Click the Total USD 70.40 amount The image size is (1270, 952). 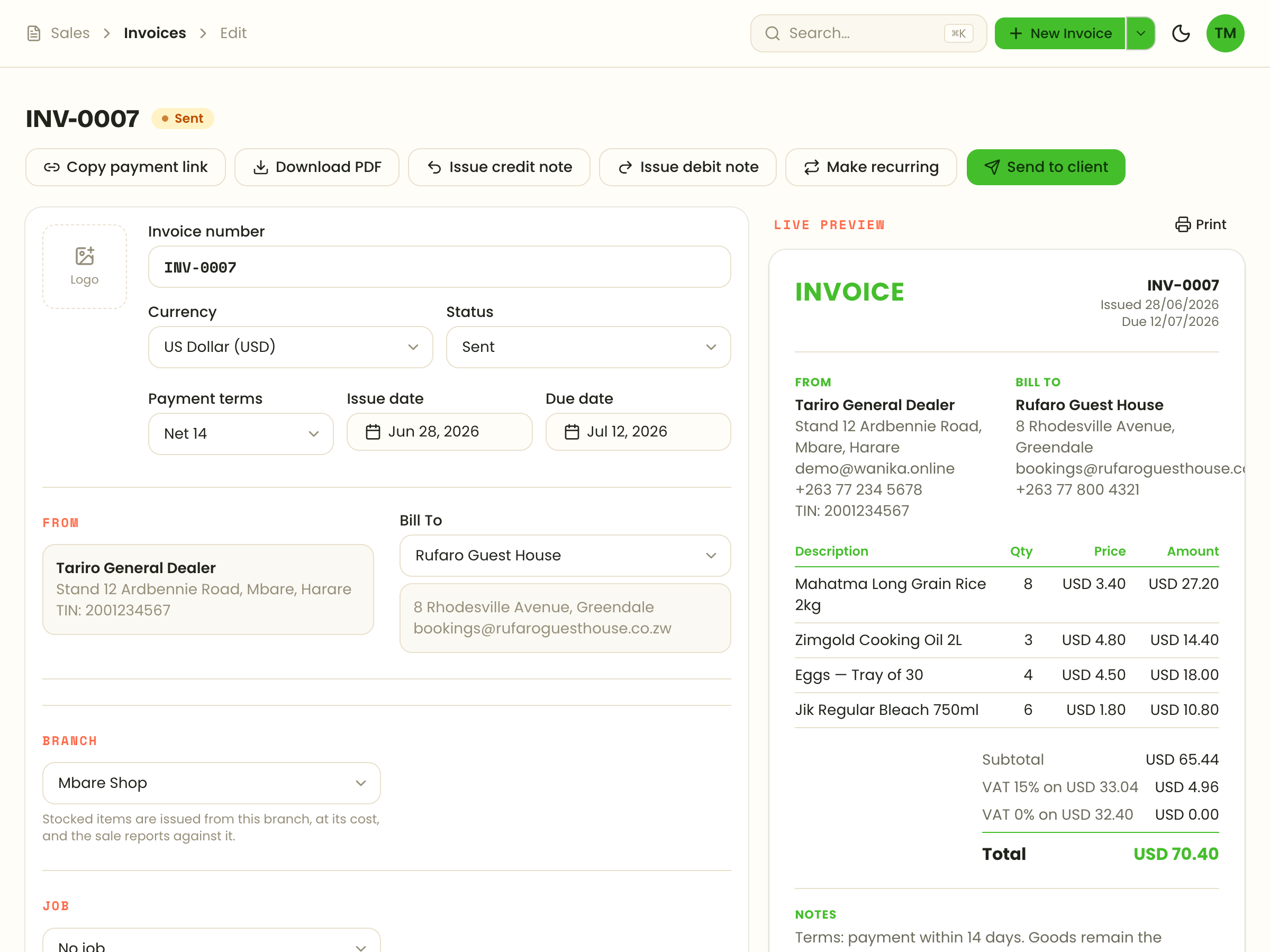(x=1175, y=854)
